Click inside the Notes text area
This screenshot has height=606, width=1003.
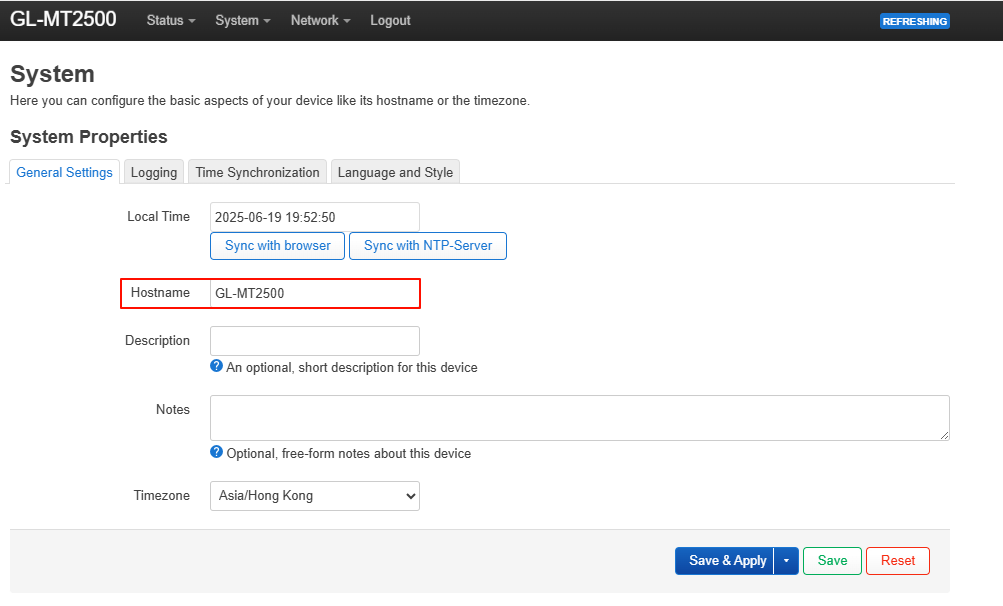point(580,418)
